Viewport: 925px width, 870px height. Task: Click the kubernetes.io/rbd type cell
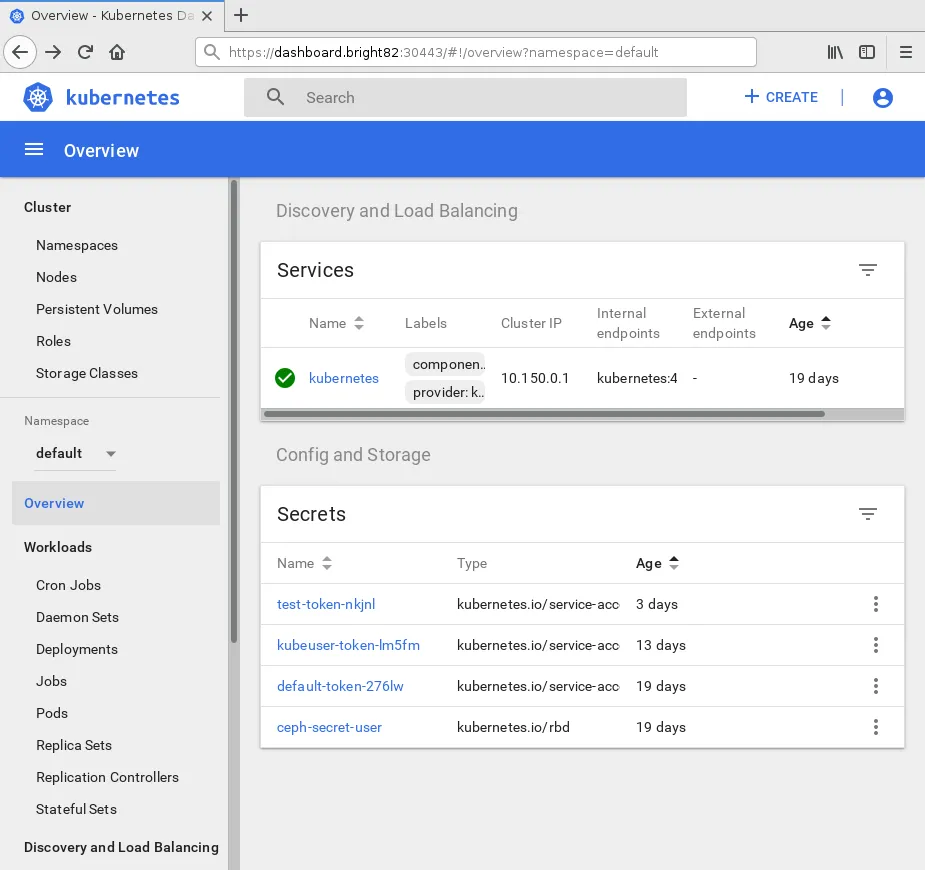513,727
